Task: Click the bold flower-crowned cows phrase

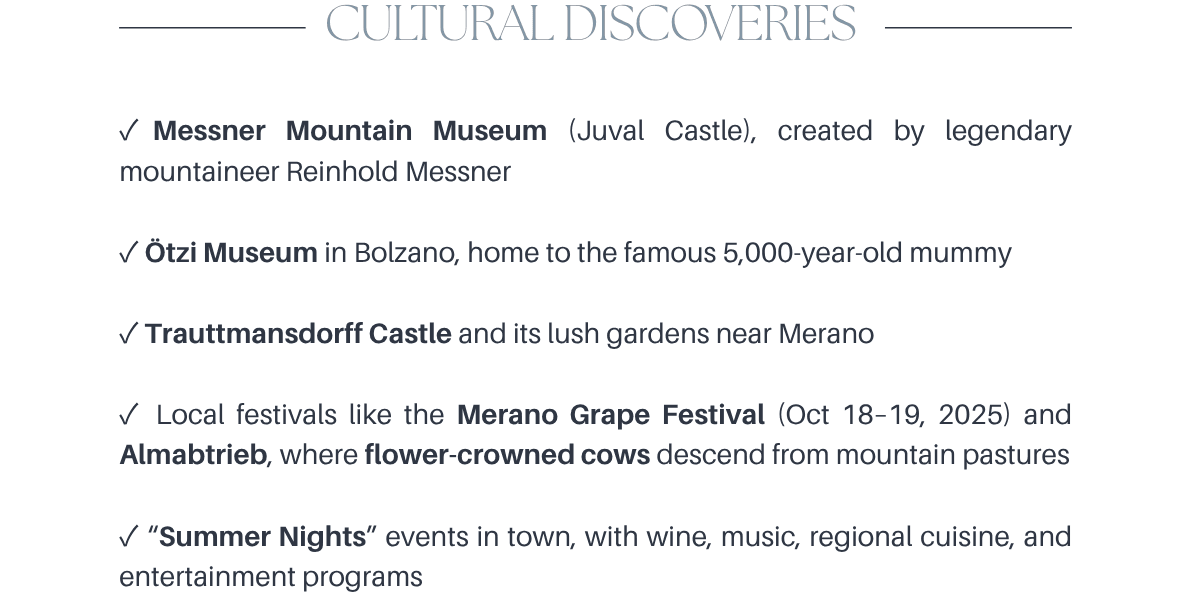Action: point(507,456)
